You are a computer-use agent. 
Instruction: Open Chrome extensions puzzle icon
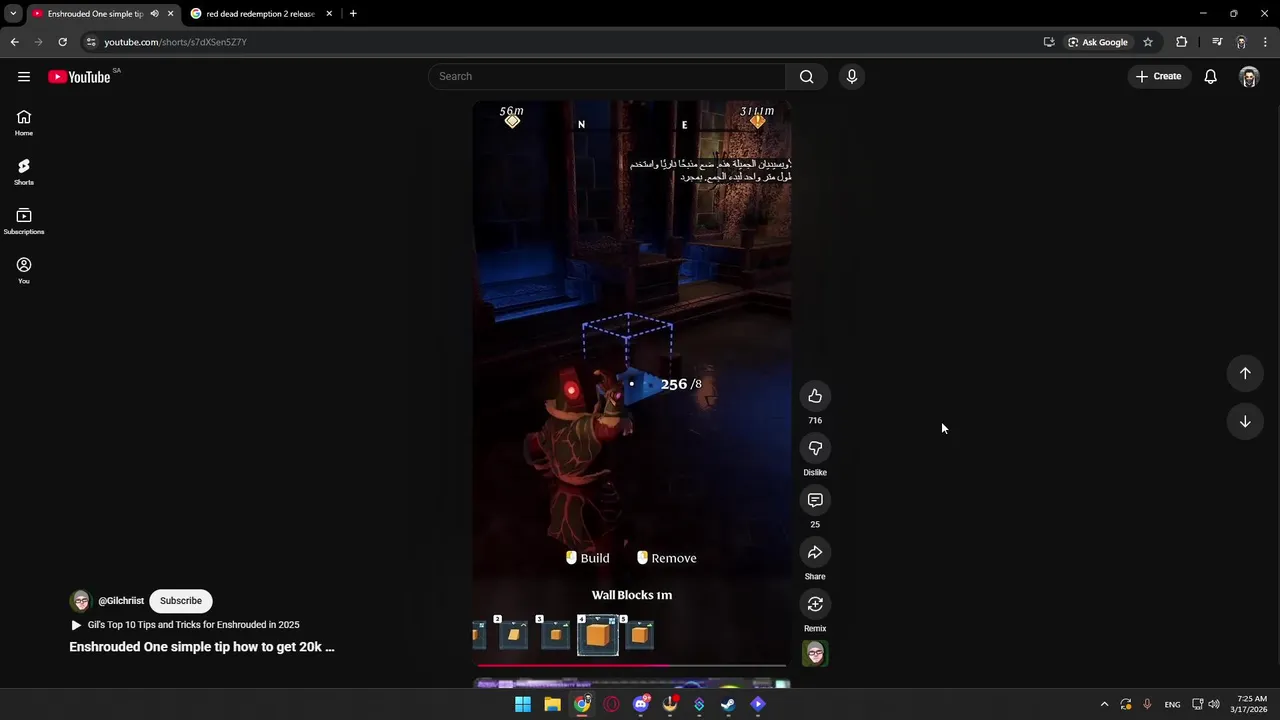tap(1182, 42)
